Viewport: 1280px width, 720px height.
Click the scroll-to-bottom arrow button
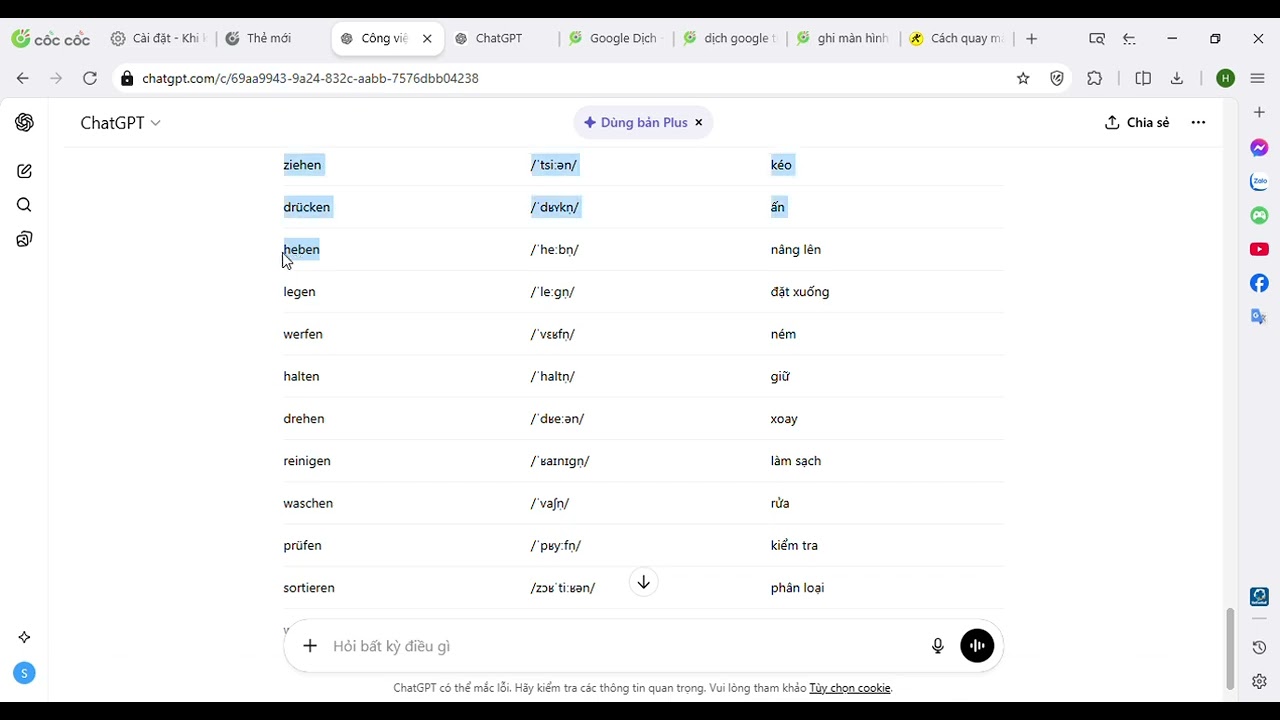[644, 582]
